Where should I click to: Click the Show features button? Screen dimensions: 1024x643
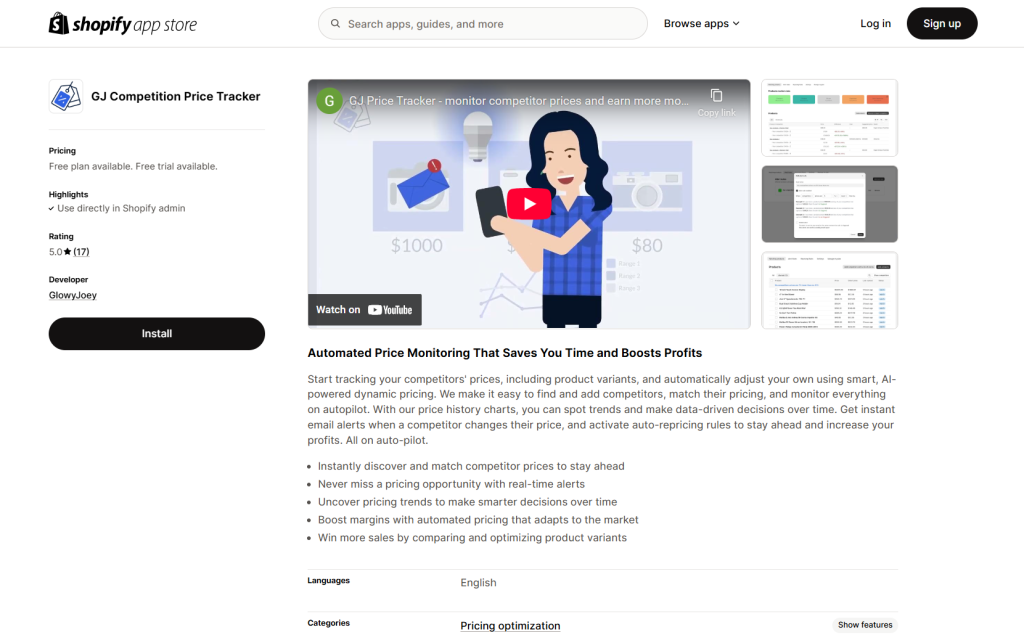point(865,625)
